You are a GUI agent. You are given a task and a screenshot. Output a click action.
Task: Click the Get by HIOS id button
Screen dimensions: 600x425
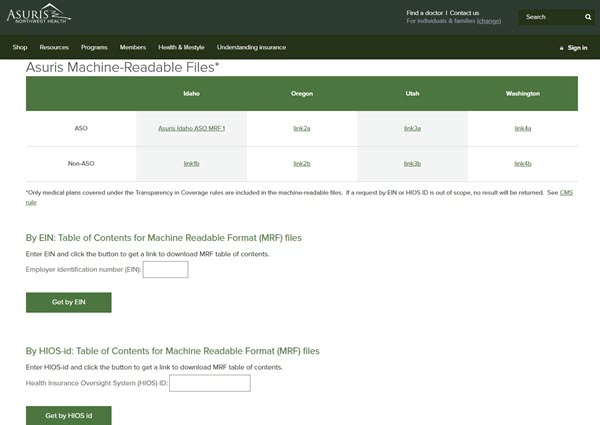tap(68, 415)
